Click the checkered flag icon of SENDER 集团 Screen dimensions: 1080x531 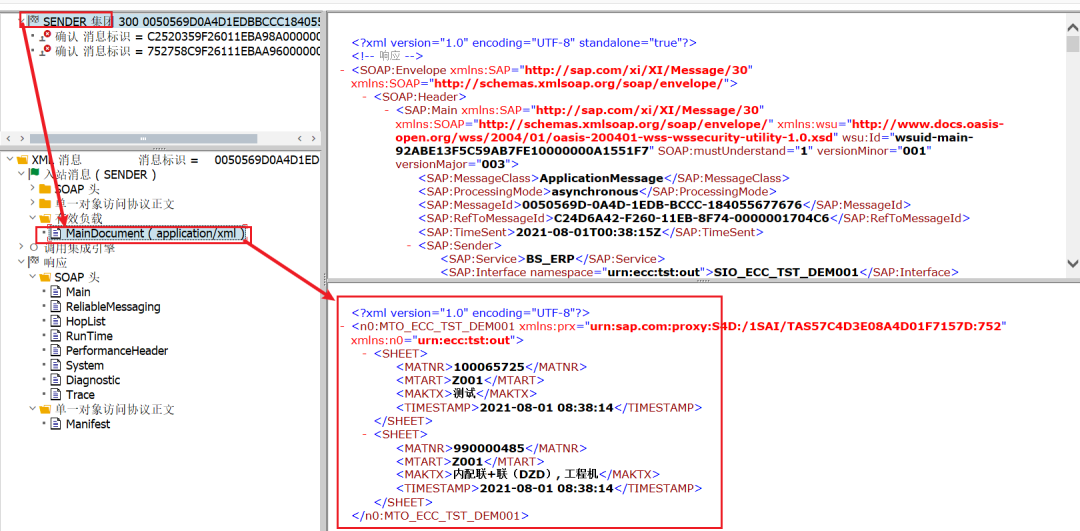(32, 21)
